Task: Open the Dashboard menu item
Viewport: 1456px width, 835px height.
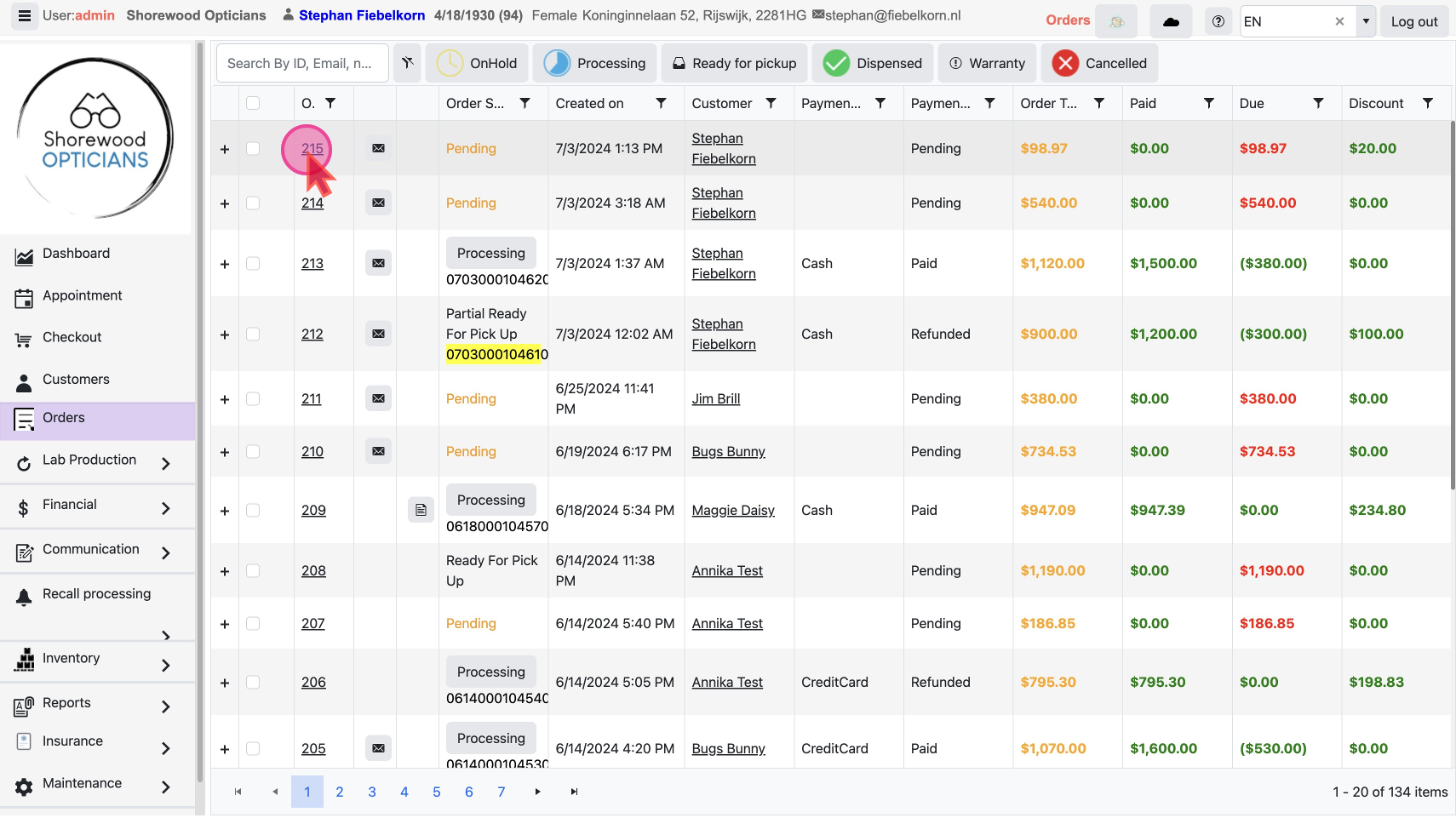Action: (76, 254)
